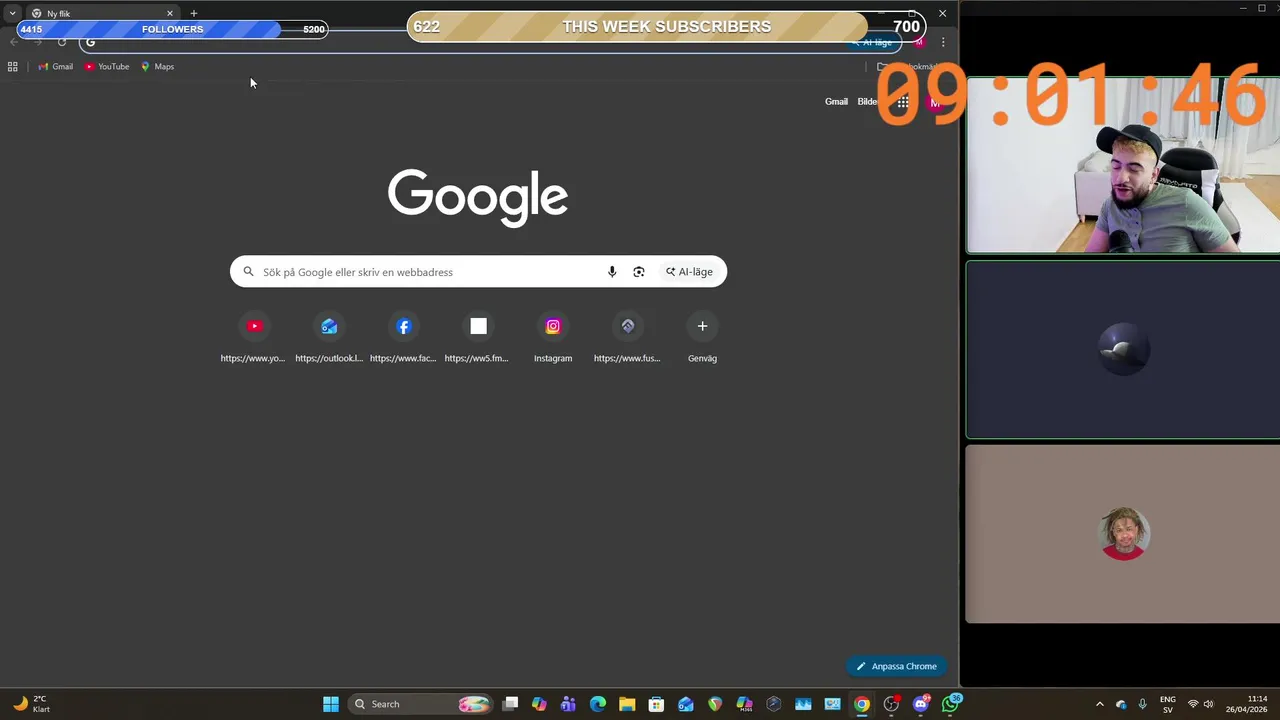Open the Windows Start menu
Screen dimensions: 1280x720
pyautogui.click(x=331, y=704)
